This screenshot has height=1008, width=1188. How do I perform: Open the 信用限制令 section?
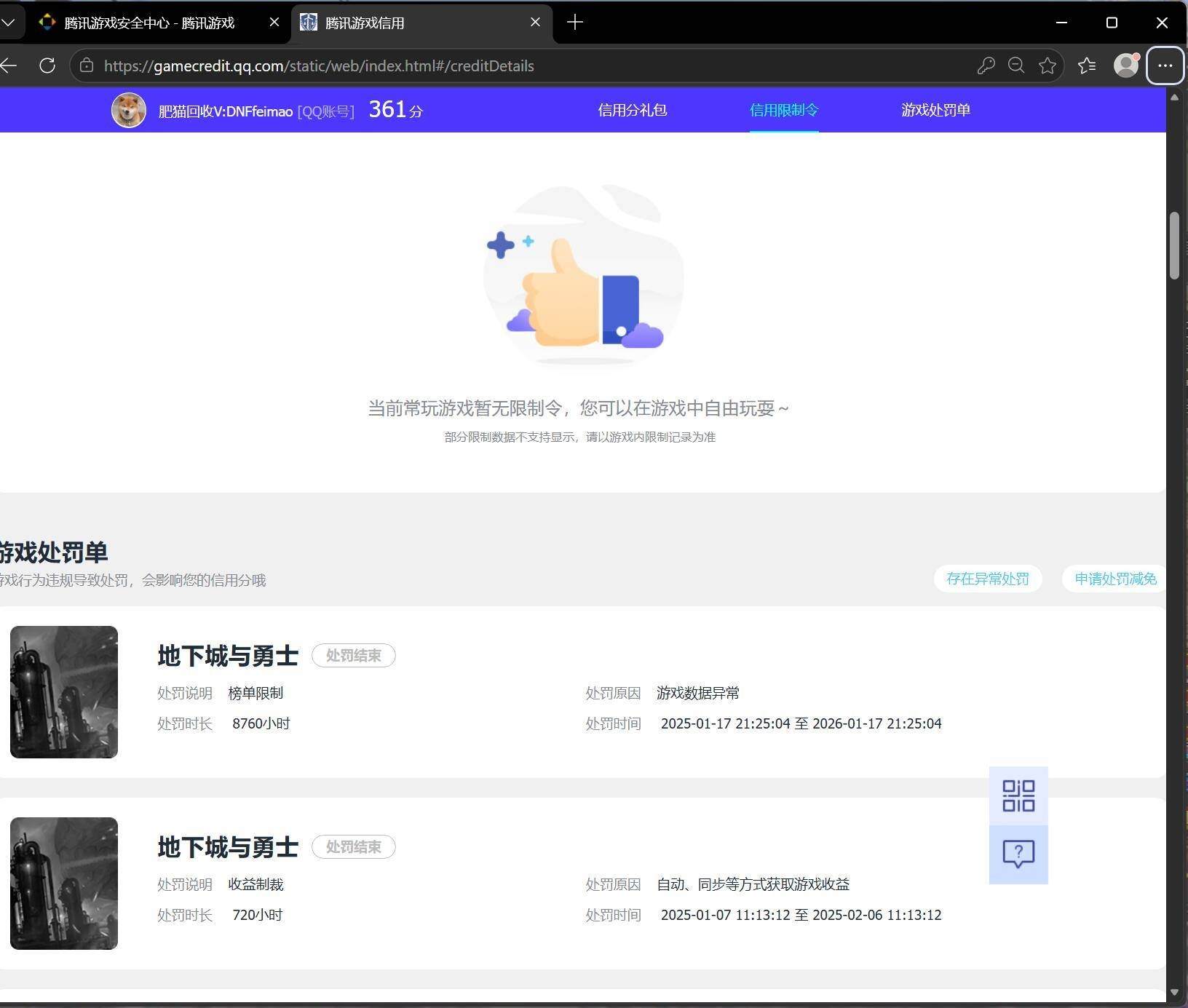pos(784,110)
